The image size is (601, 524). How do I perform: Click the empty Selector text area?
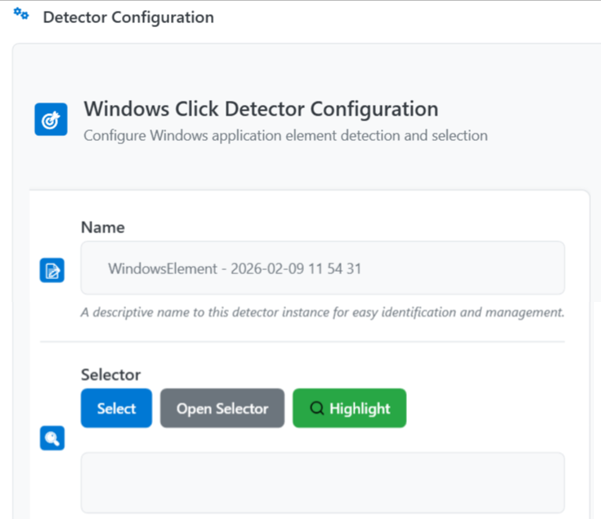coord(323,483)
